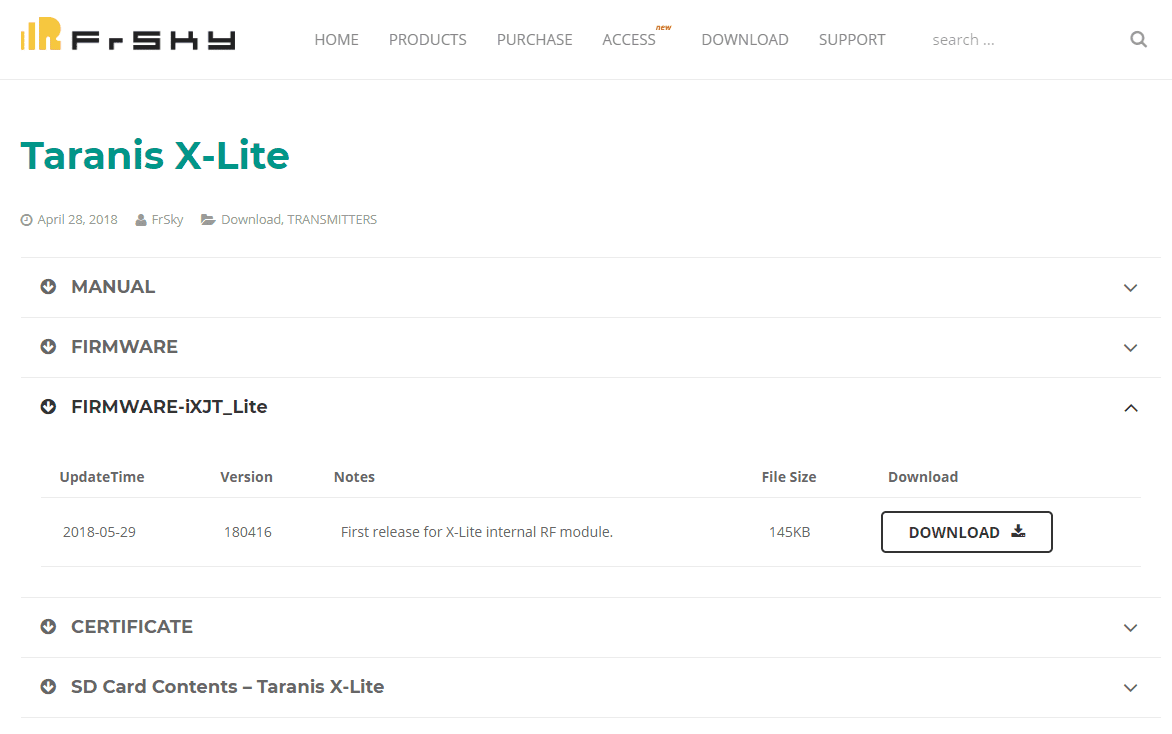Viewport: 1172px width, 734px height.
Task: Click the arrow icon beside CERTIFICATE
Action: click(x=49, y=626)
